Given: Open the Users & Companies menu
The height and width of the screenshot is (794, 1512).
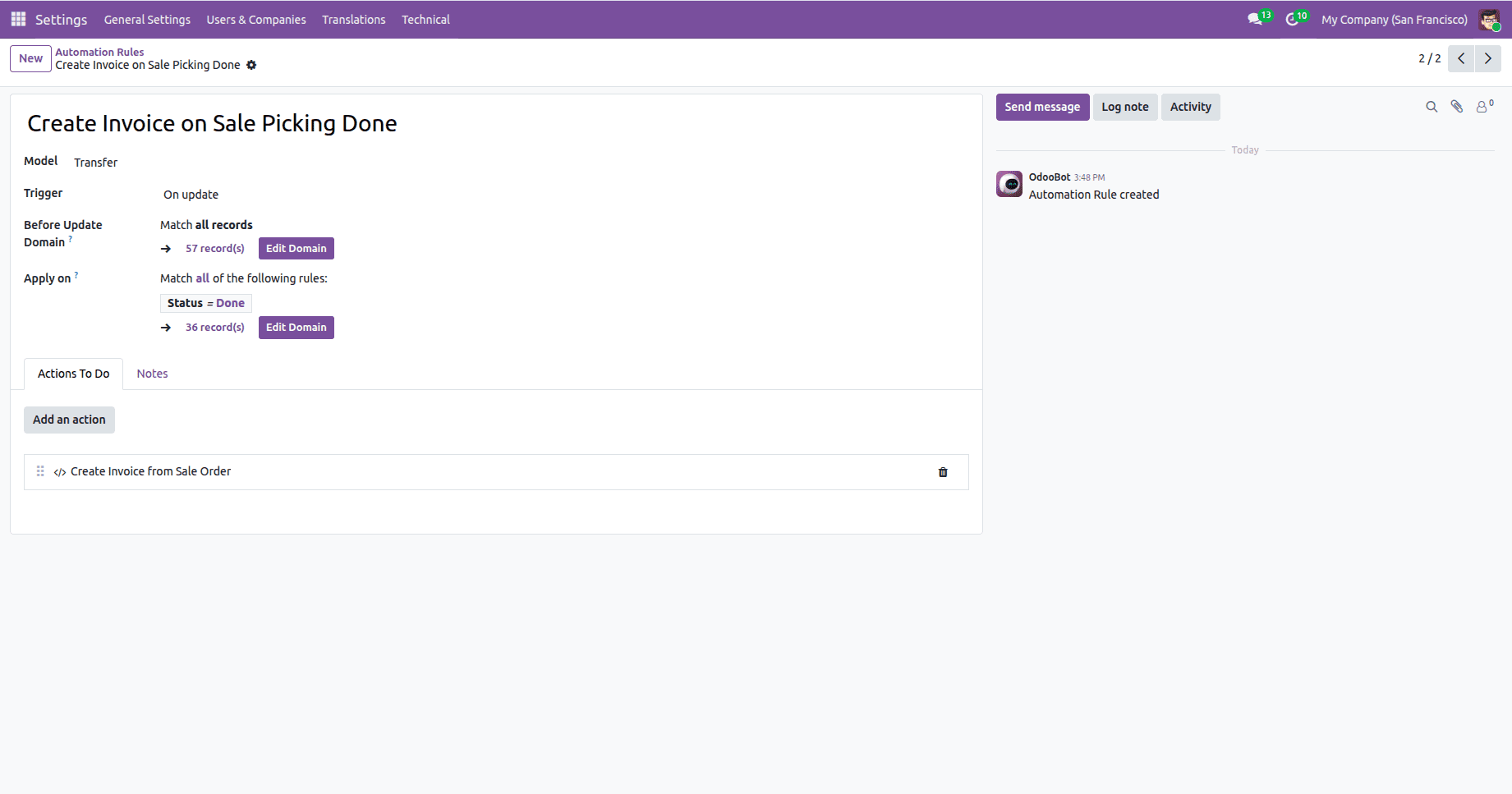Looking at the screenshot, I should tap(256, 20).
